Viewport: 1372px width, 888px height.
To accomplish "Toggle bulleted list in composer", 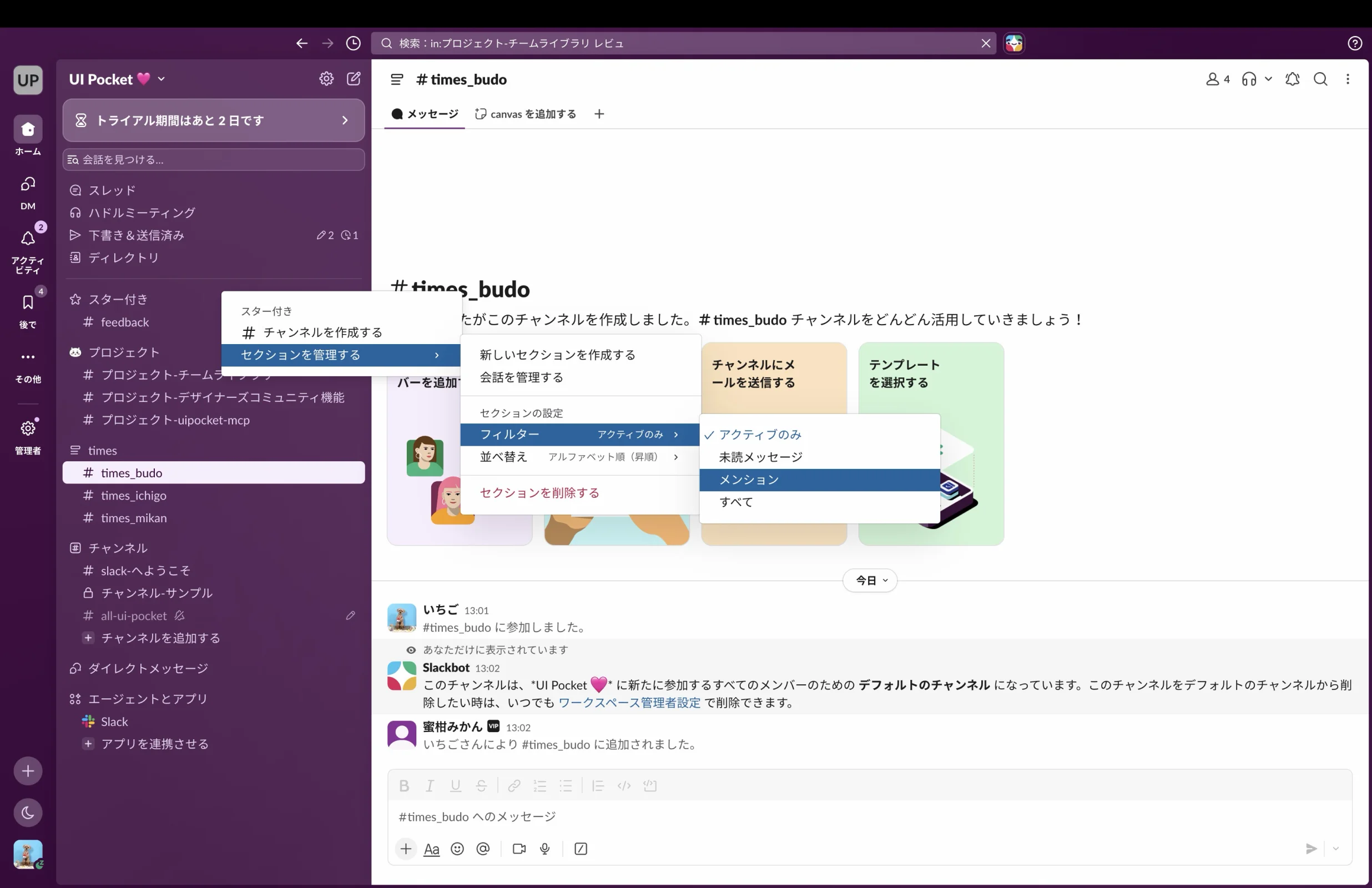I will coord(566,785).
